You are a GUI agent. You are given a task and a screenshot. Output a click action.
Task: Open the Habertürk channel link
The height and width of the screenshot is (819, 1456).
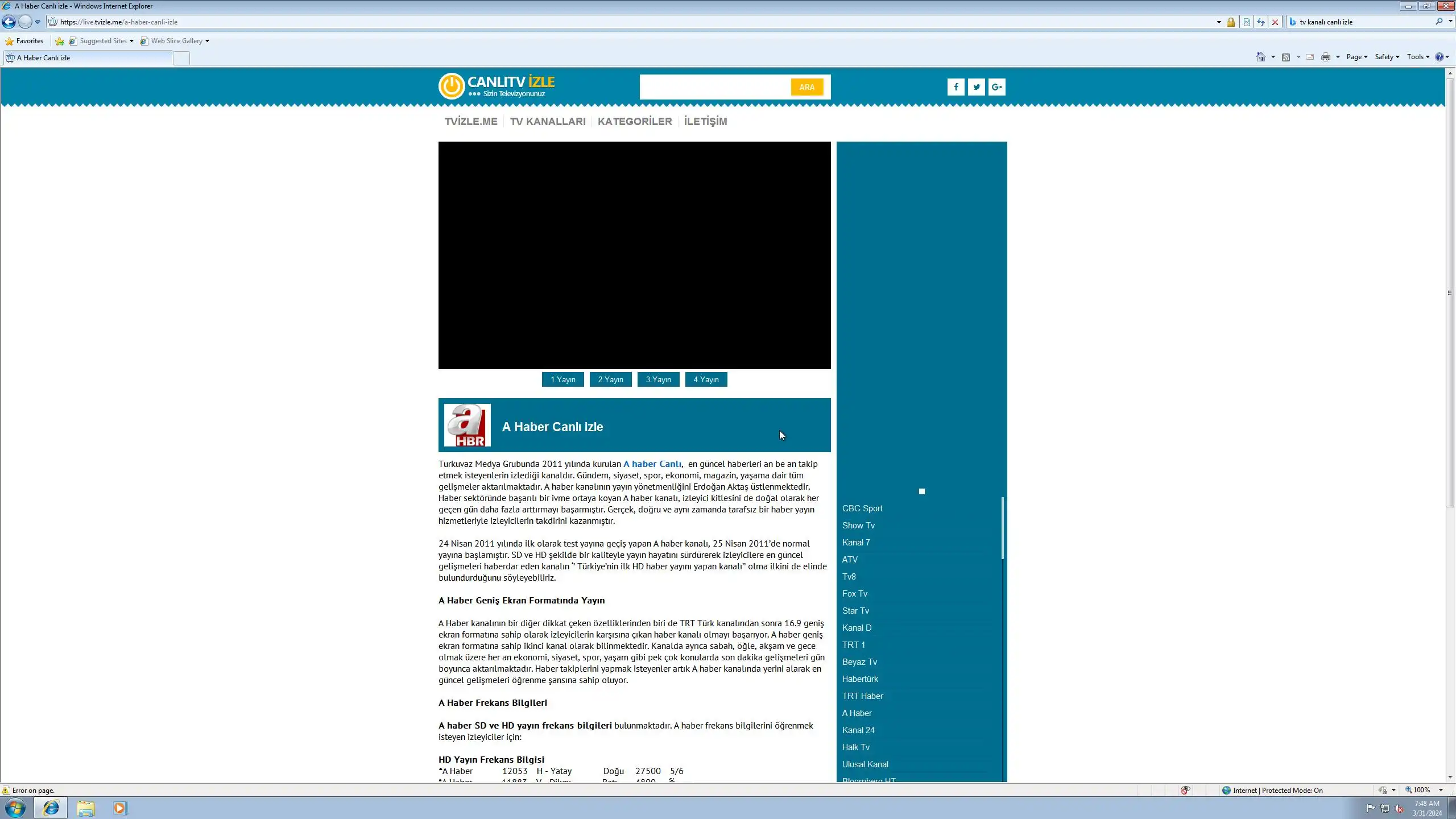coord(860,679)
